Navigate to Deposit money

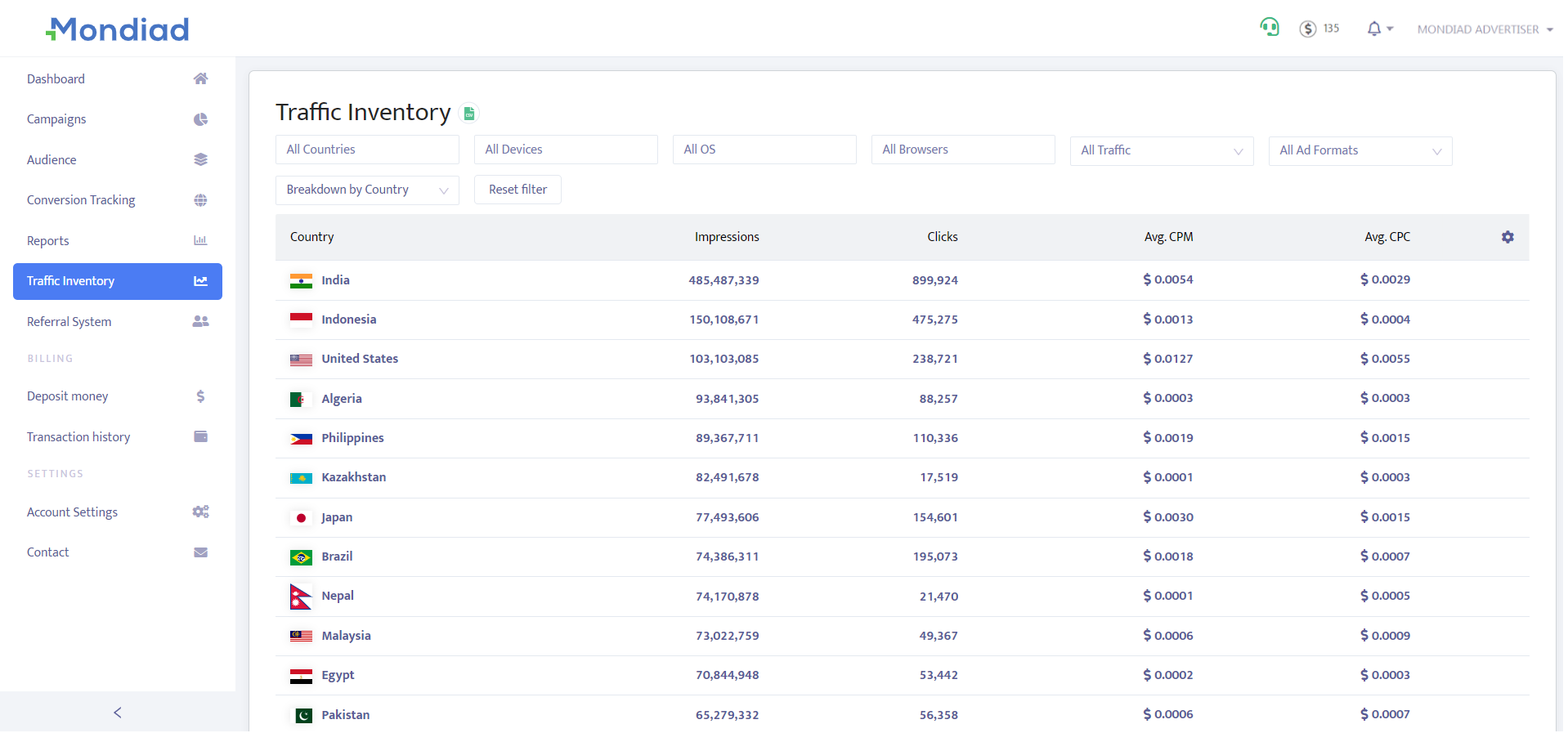point(68,396)
